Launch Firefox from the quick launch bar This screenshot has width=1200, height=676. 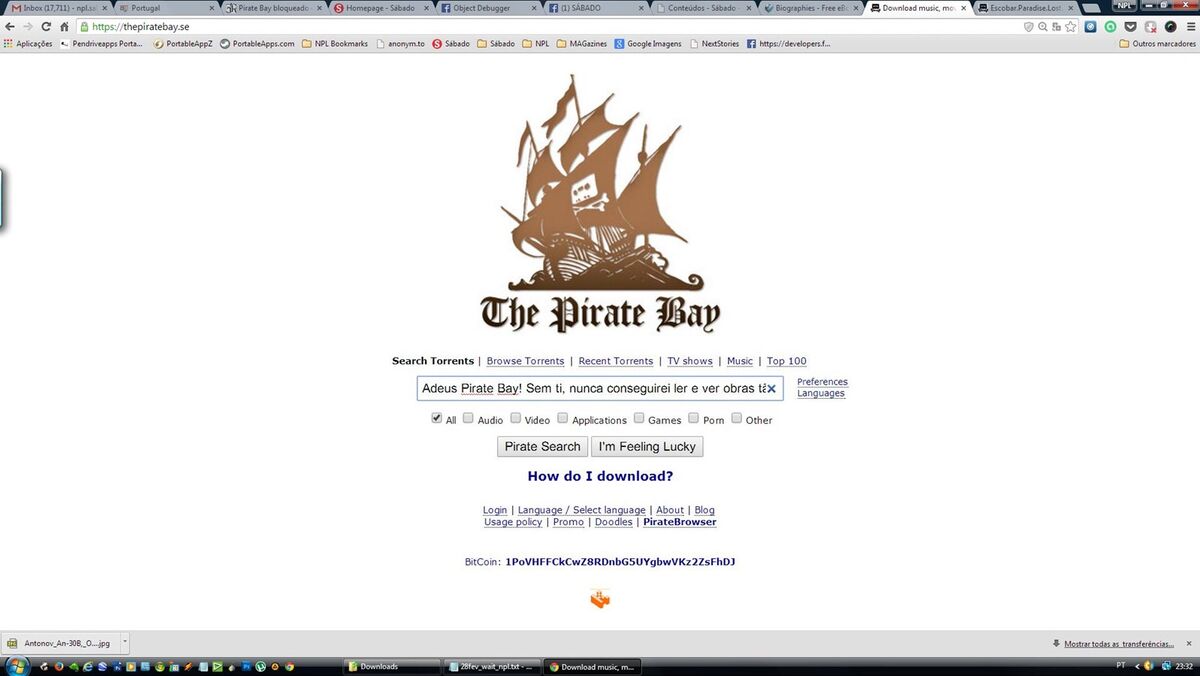[59, 666]
